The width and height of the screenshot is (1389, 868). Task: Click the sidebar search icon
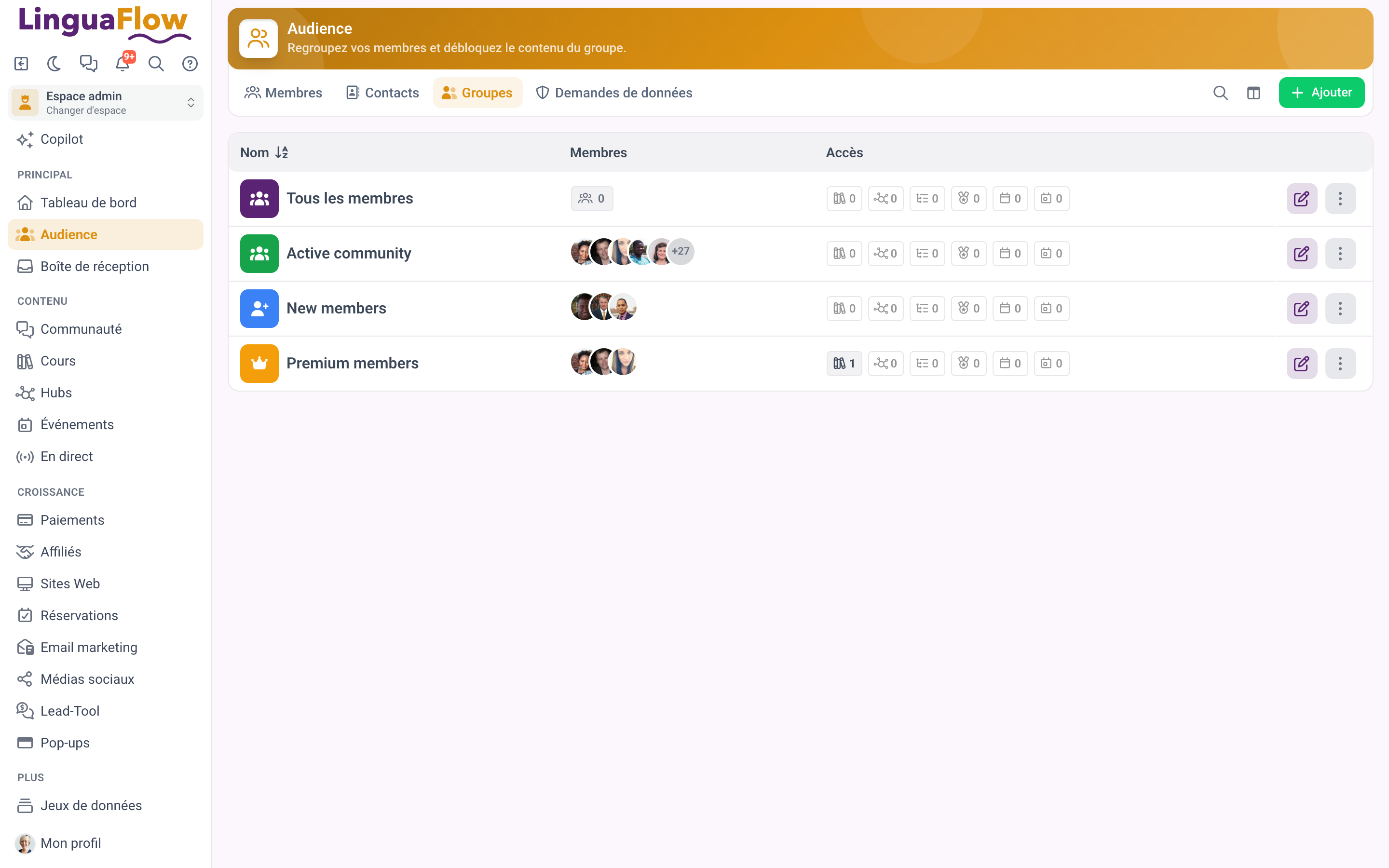[x=156, y=64]
